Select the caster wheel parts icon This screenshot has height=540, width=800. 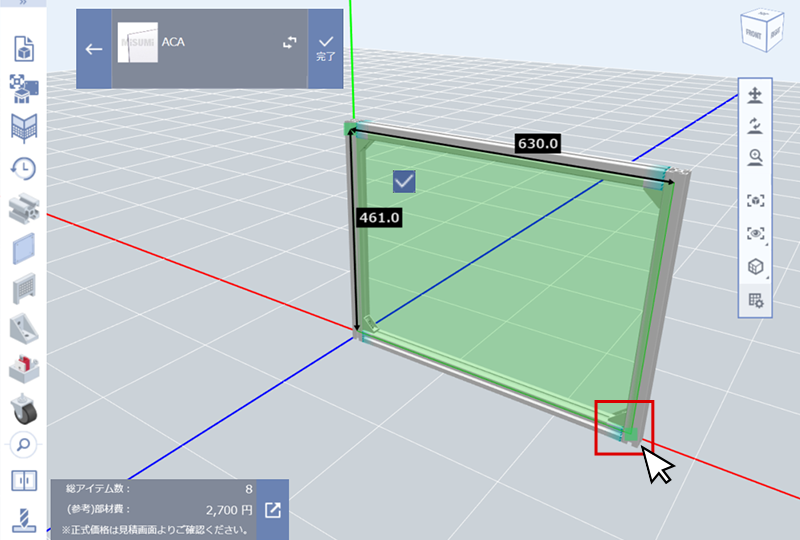coord(23,407)
